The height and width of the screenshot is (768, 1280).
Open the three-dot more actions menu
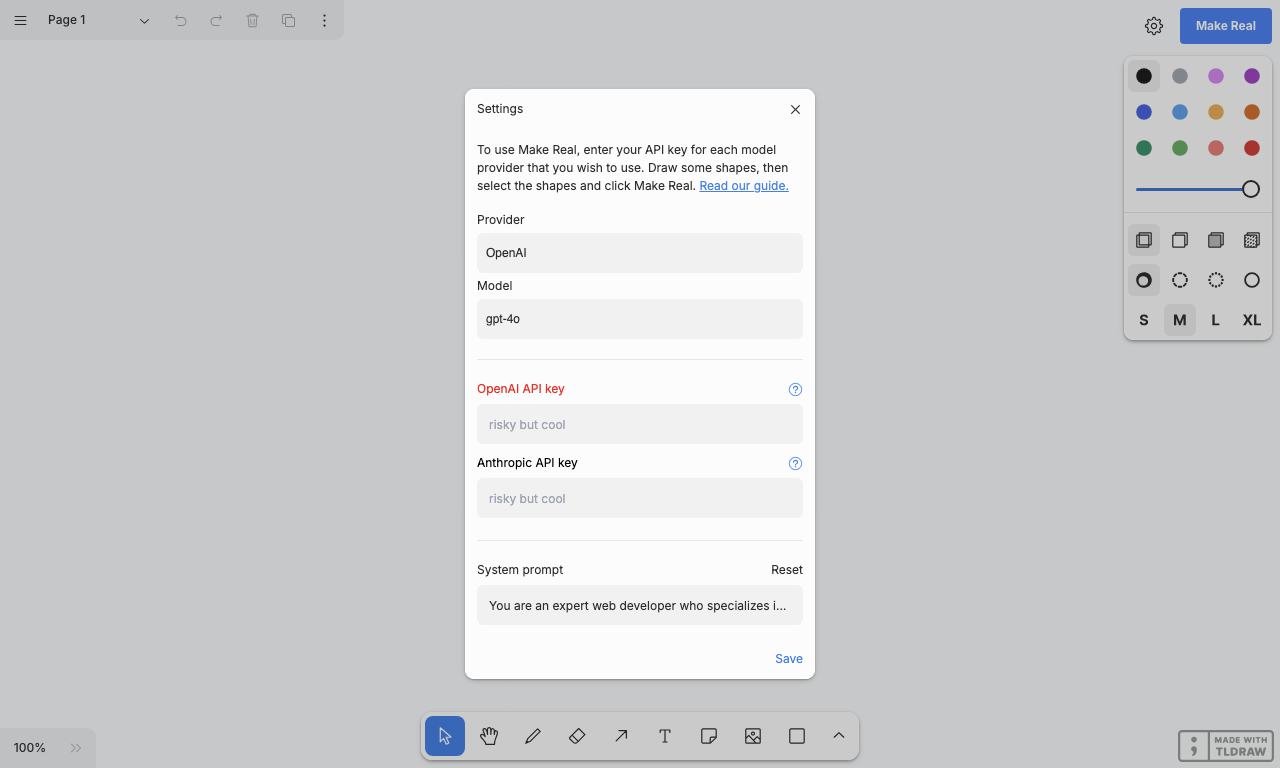(324, 20)
